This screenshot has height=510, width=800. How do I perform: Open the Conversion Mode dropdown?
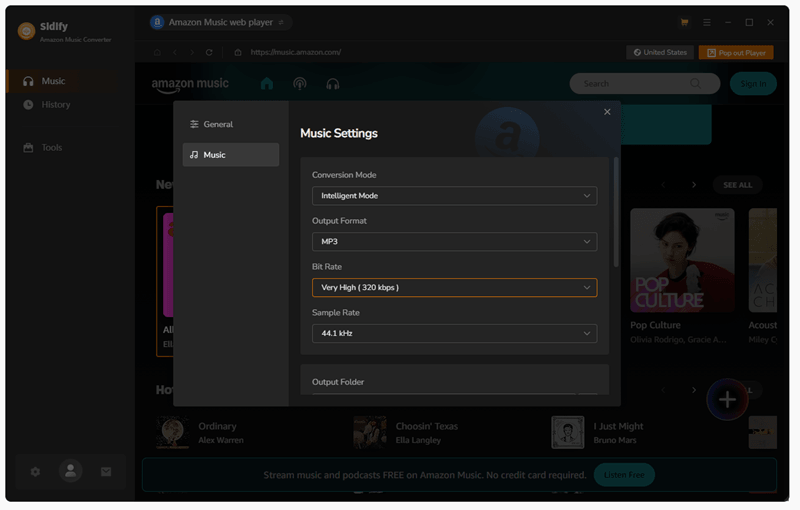(455, 196)
